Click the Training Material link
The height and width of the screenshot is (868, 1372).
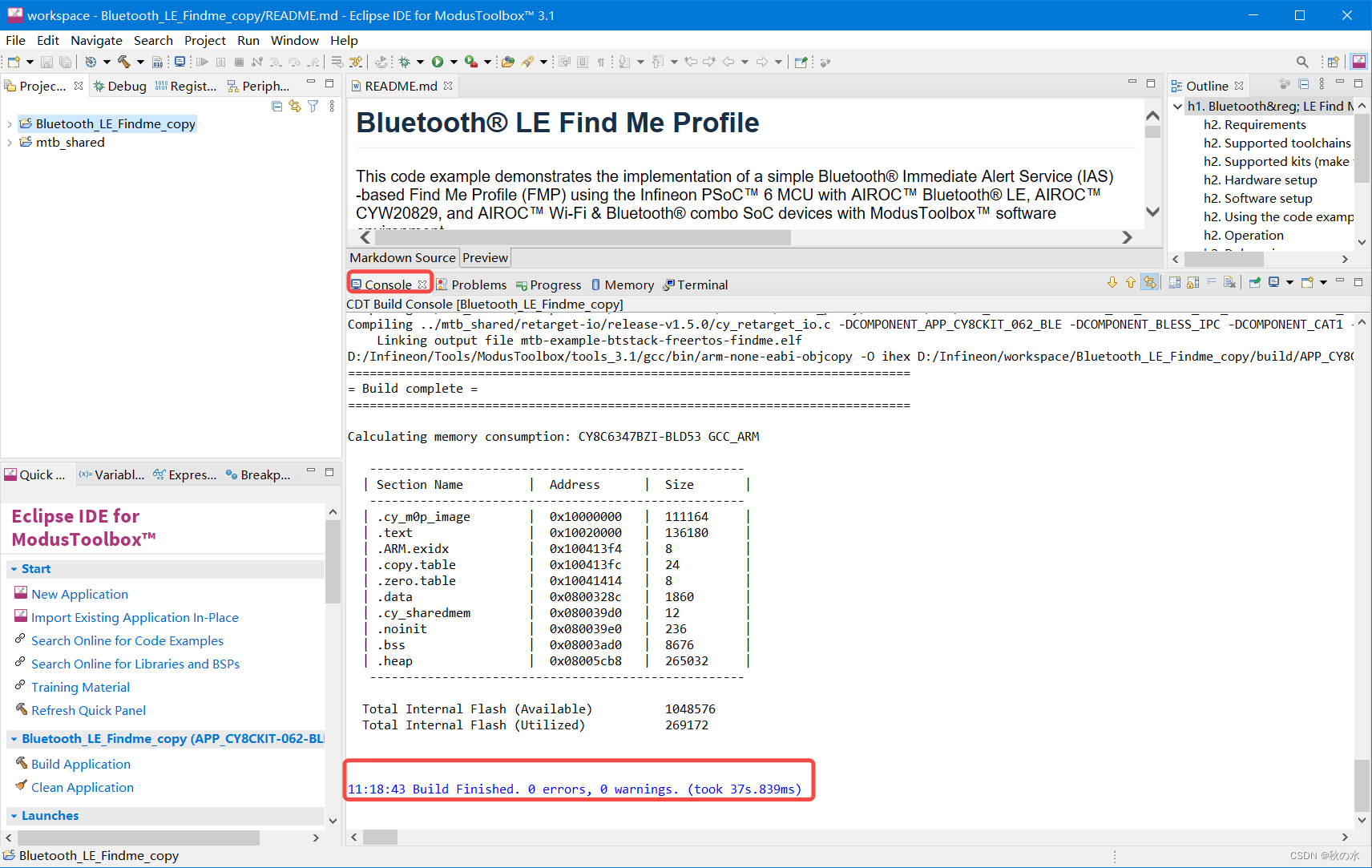[80, 687]
